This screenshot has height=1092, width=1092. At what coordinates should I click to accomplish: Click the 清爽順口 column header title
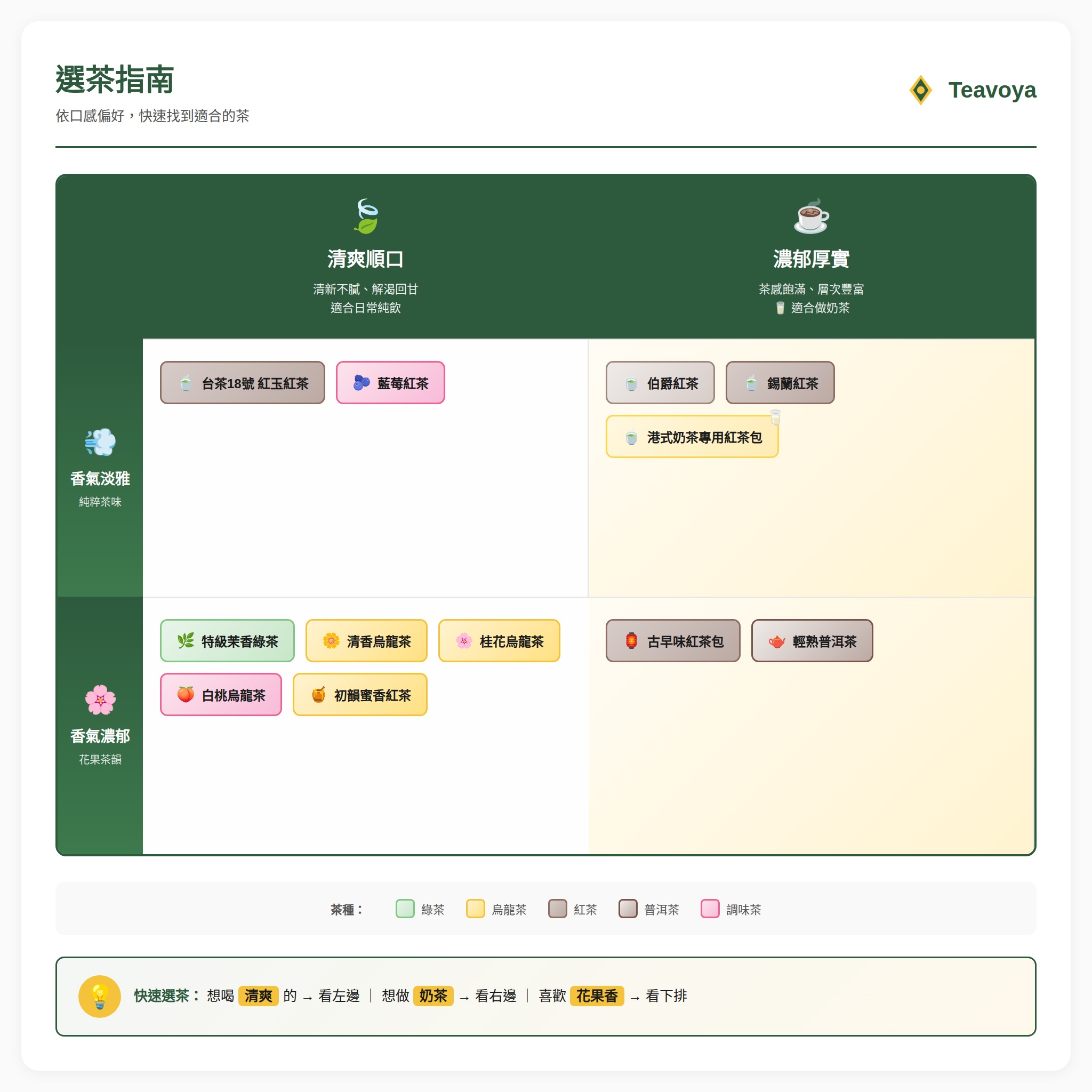(366, 259)
